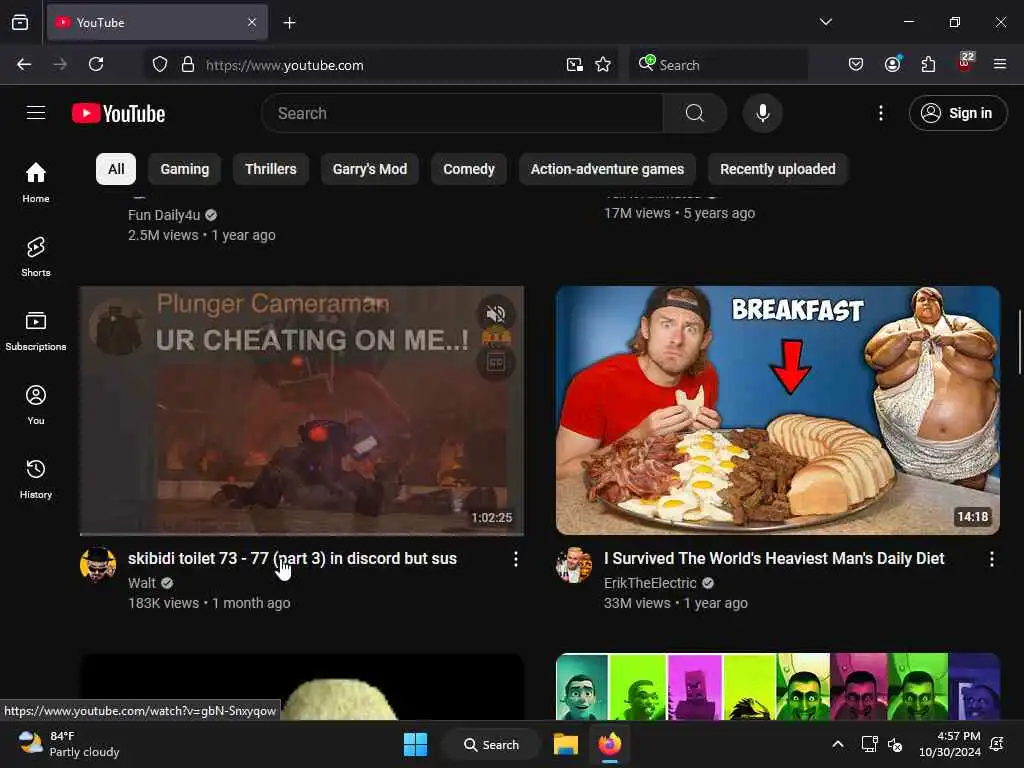Open ErikTheElectric channel avatar
The image size is (1024, 768).
point(573,565)
